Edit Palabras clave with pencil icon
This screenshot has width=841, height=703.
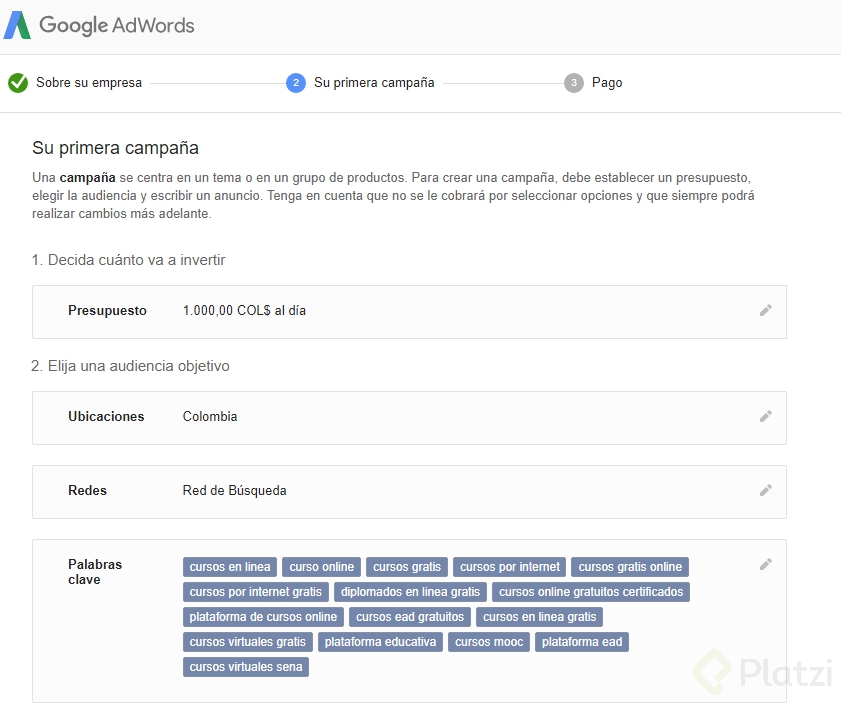click(766, 564)
